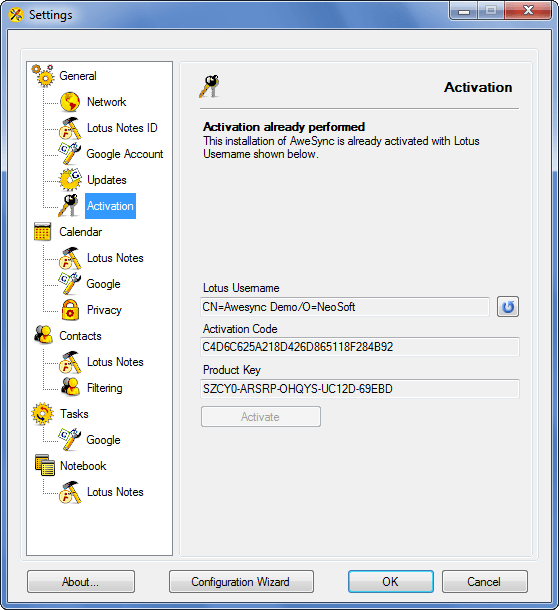Click the disabled Activate button
The width and height of the screenshot is (559, 610).
(261, 417)
